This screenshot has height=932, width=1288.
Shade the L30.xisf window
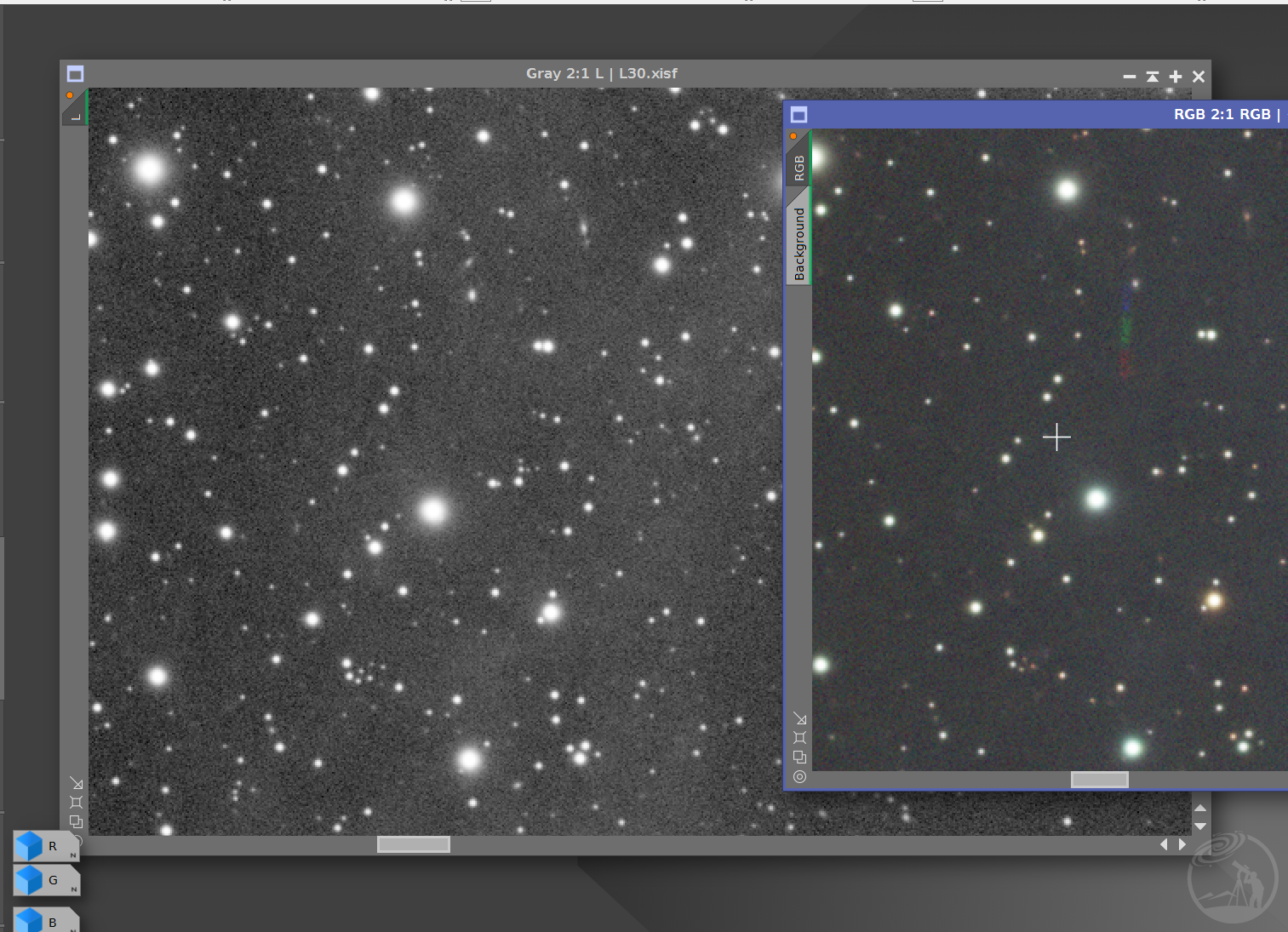[1152, 77]
